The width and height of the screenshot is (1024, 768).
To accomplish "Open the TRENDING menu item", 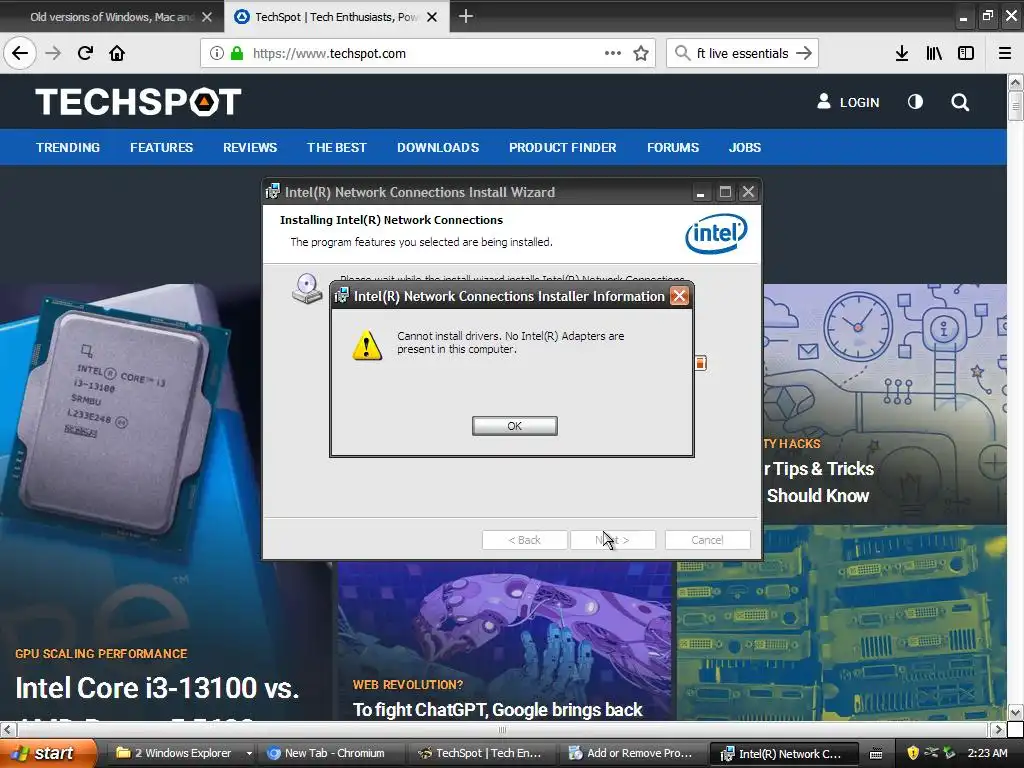I will (68, 148).
